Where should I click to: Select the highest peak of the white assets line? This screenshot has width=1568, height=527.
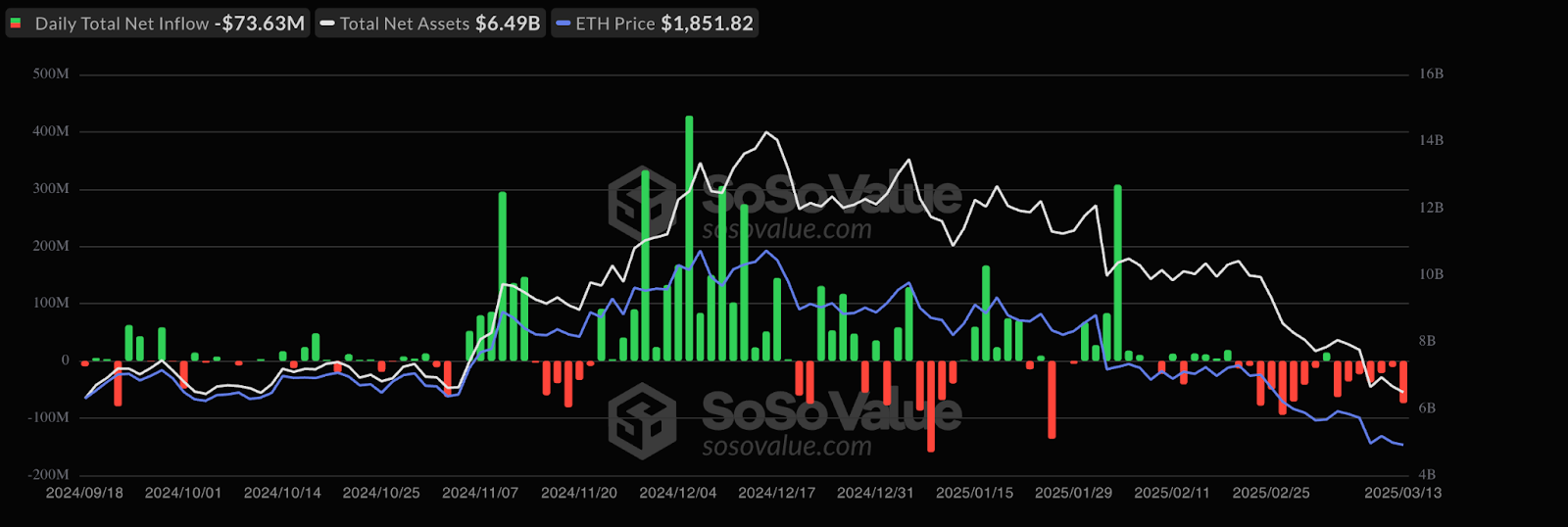(765, 132)
